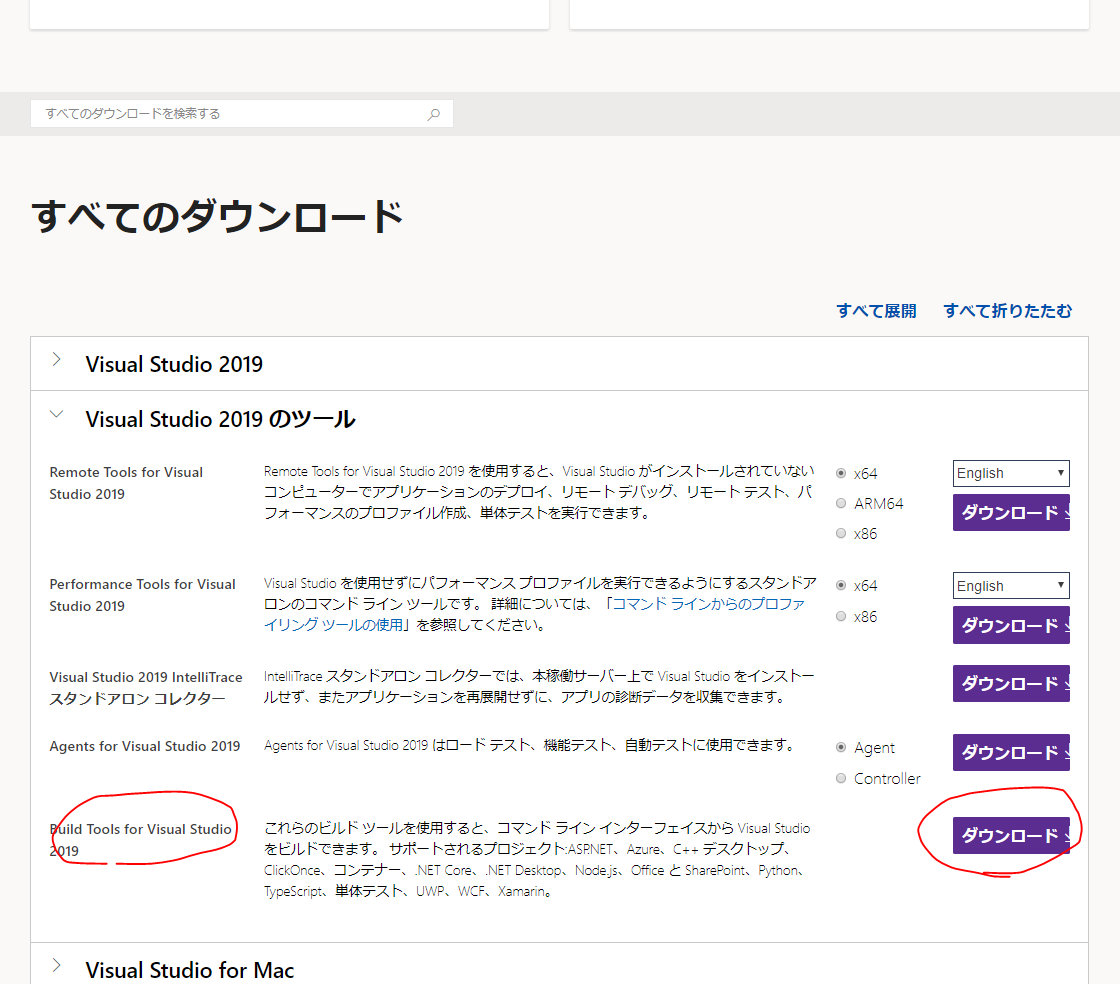Click すべて折りたたむ to collapse all
Image resolution: width=1120 pixels, height=984 pixels.
(1007, 311)
